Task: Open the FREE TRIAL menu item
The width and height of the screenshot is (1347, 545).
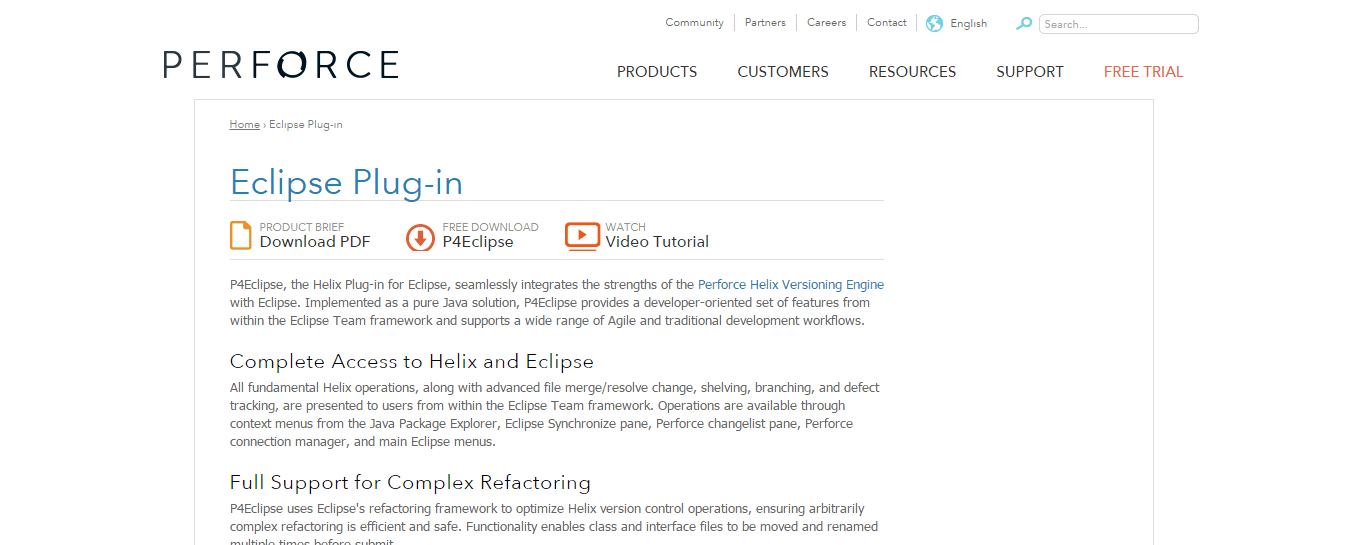Action: pos(1143,72)
